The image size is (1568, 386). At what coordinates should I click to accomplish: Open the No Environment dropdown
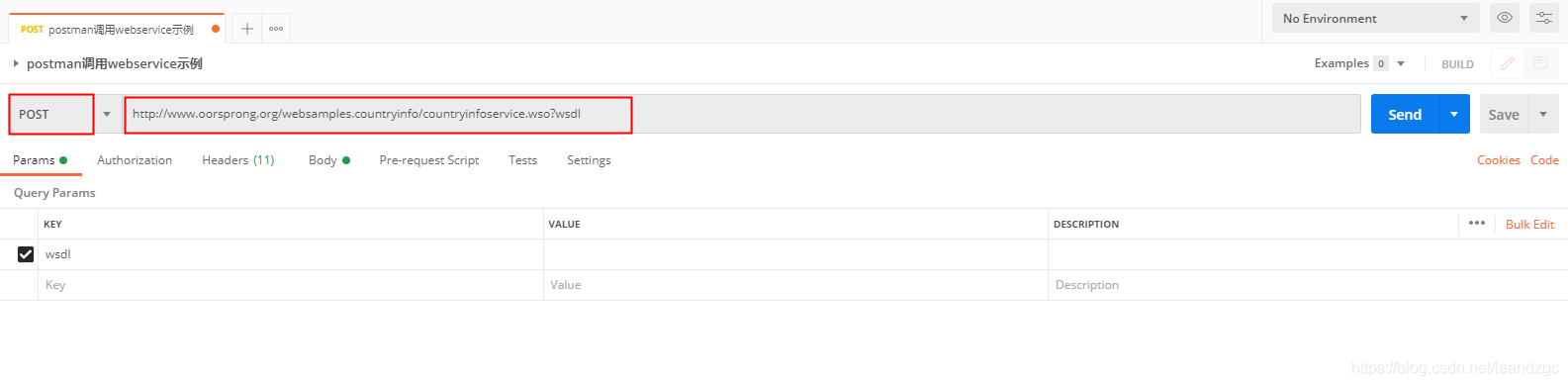click(x=1376, y=18)
